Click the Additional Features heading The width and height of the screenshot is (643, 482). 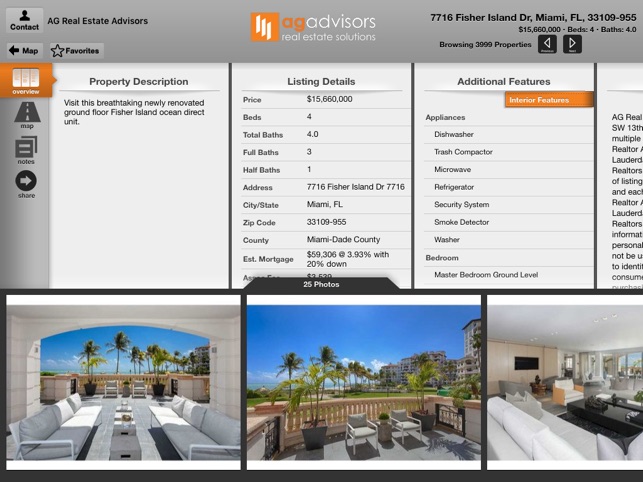pyautogui.click(x=504, y=82)
